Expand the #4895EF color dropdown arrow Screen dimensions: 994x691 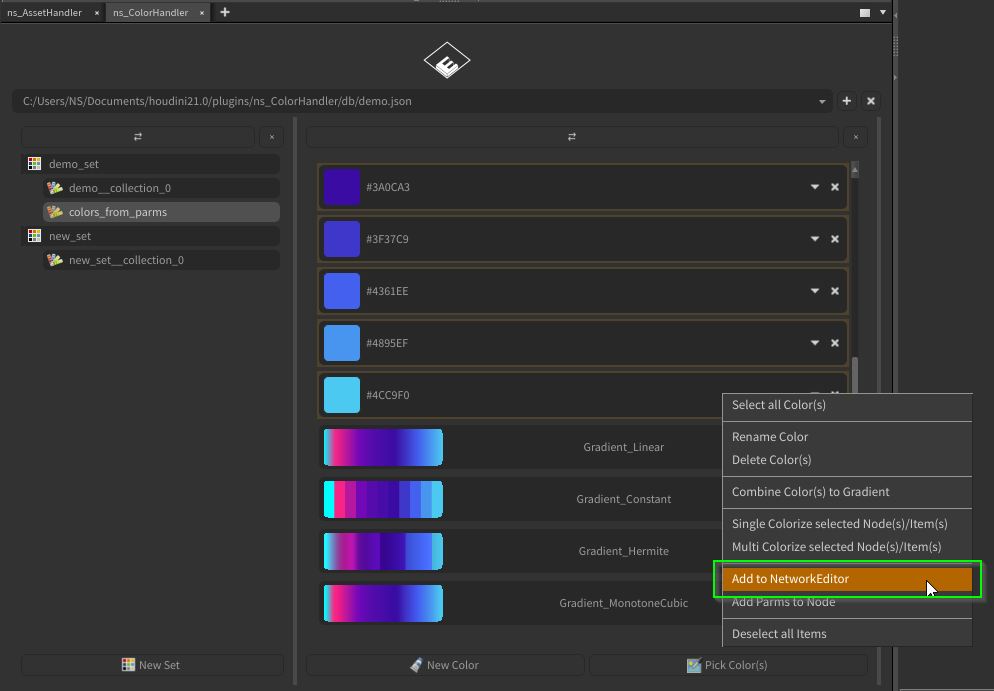coord(814,343)
